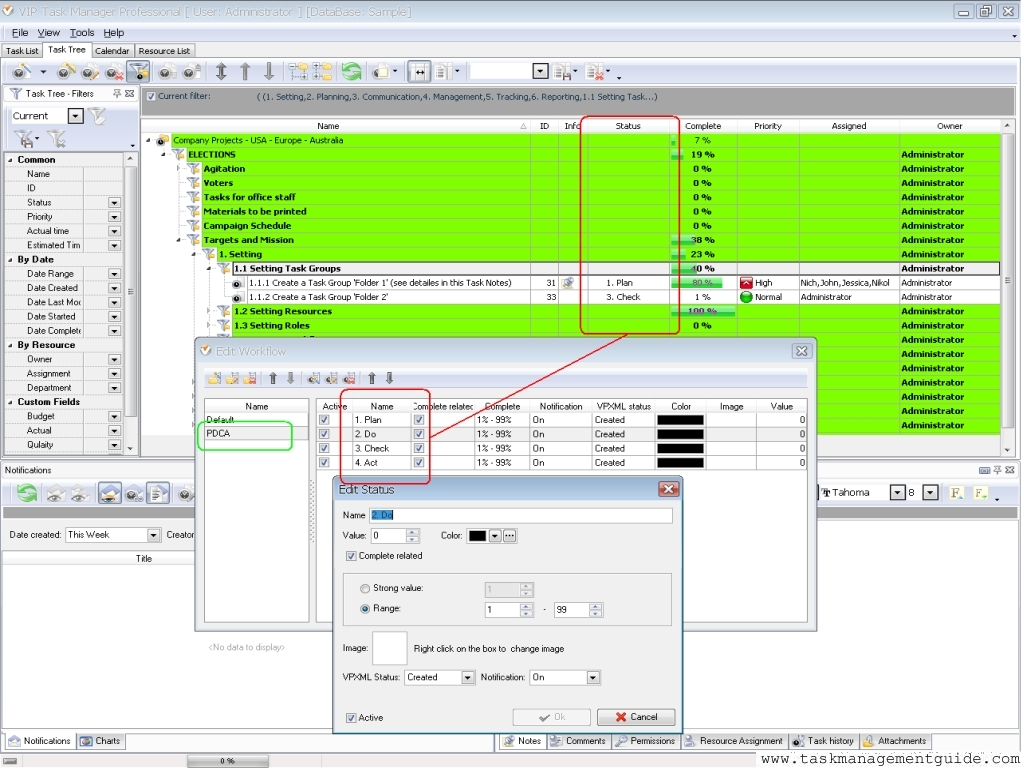Click the last down arrow in Edit Workflow toolbar

390,378
